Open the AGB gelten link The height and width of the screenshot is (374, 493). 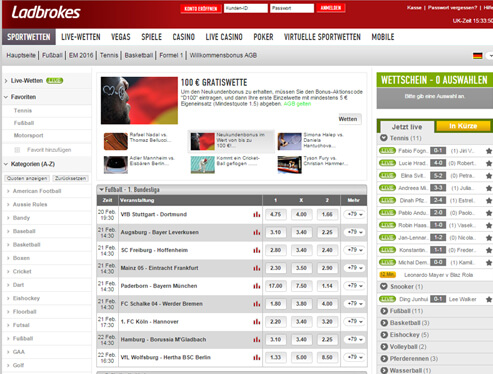tap(297, 104)
